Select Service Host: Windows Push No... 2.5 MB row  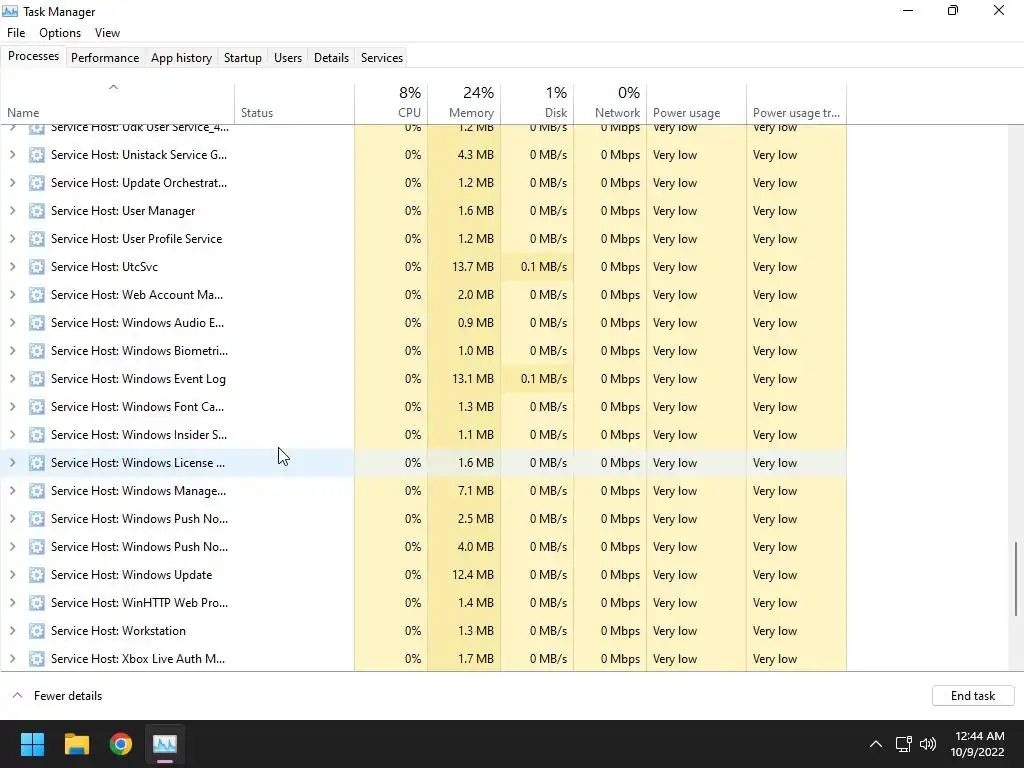423,519
